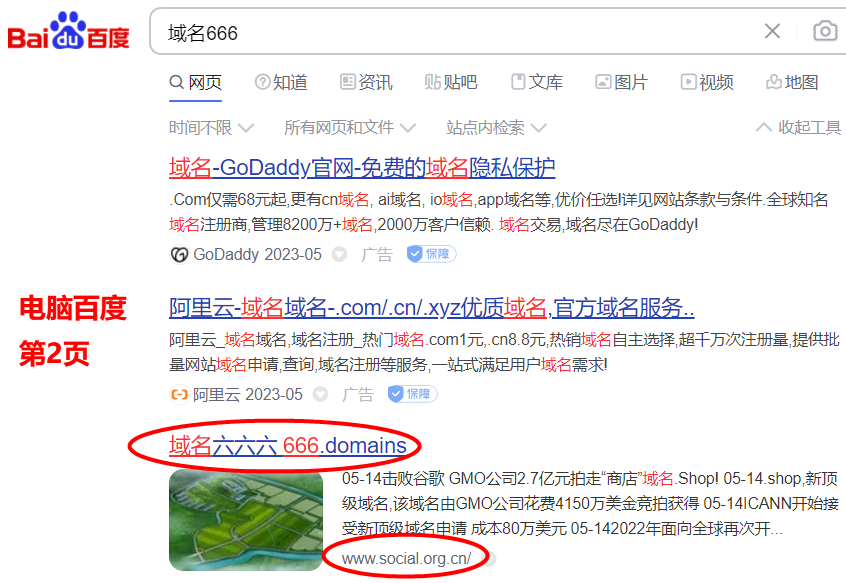Click the aerial thumbnail image in result
The width and height of the screenshot is (846, 583).
pyautogui.click(x=246, y=520)
